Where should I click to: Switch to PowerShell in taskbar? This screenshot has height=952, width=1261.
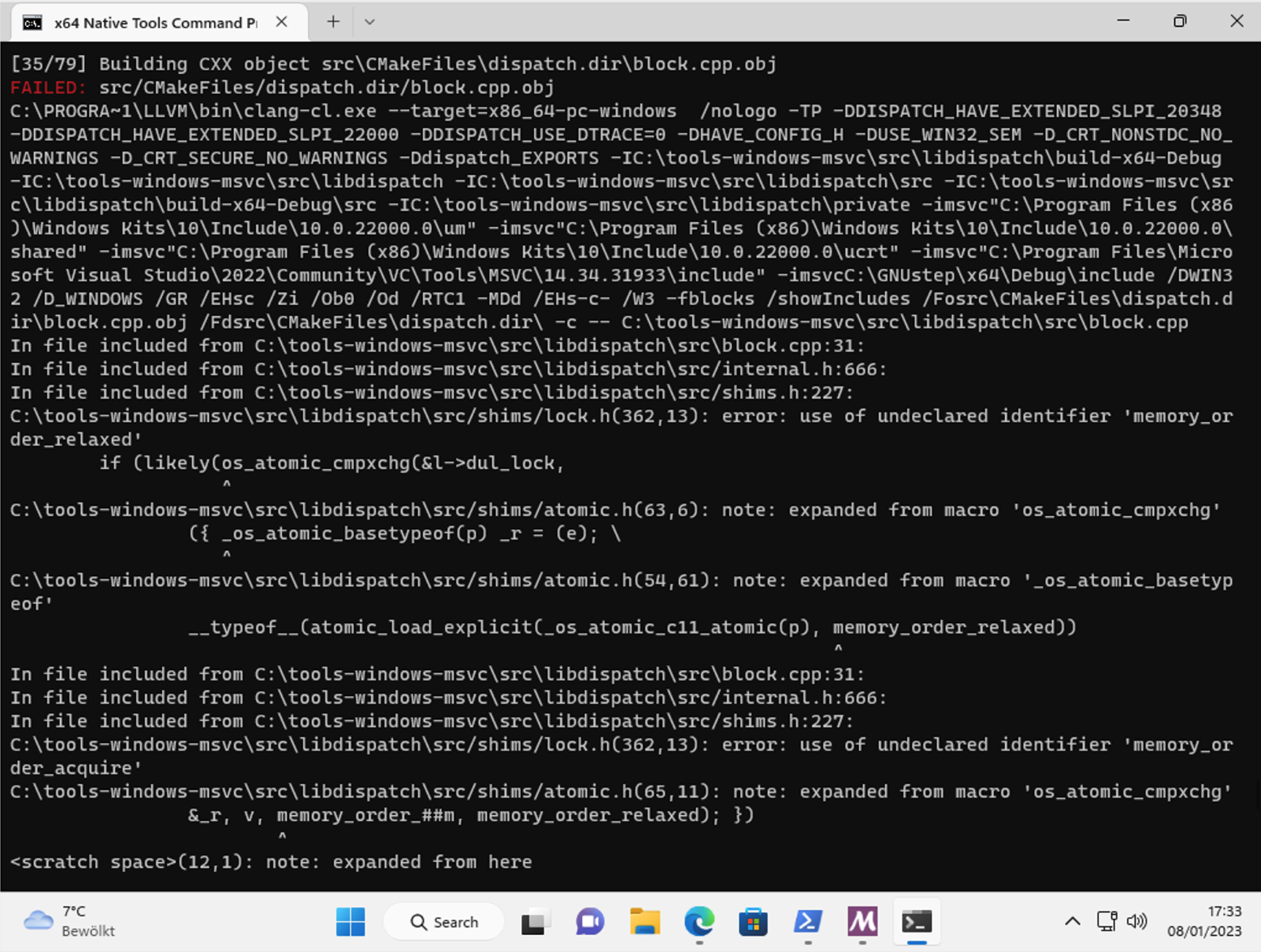pyautogui.click(x=808, y=922)
